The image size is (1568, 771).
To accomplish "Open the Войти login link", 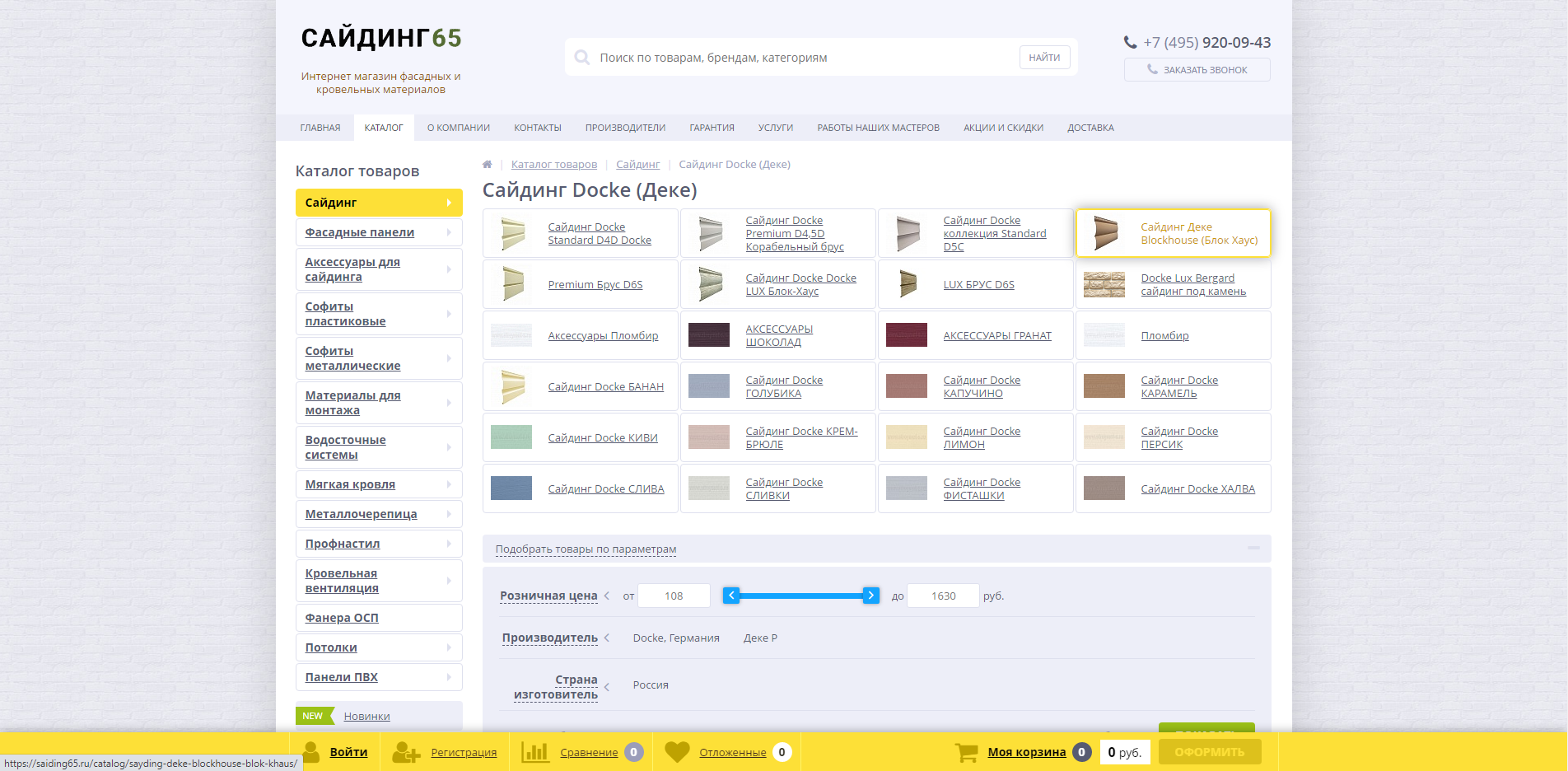I will (x=348, y=752).
